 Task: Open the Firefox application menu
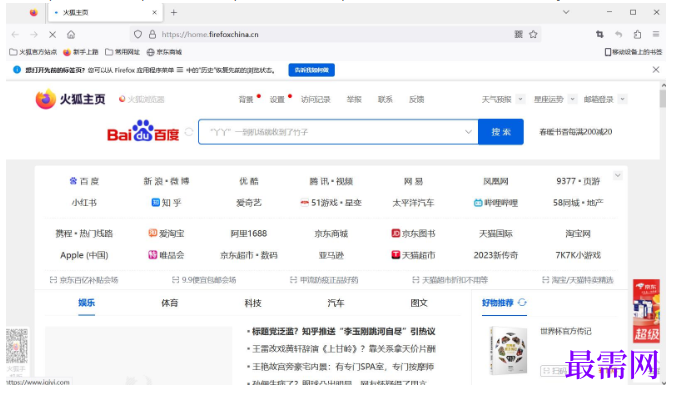click(656, 34)
